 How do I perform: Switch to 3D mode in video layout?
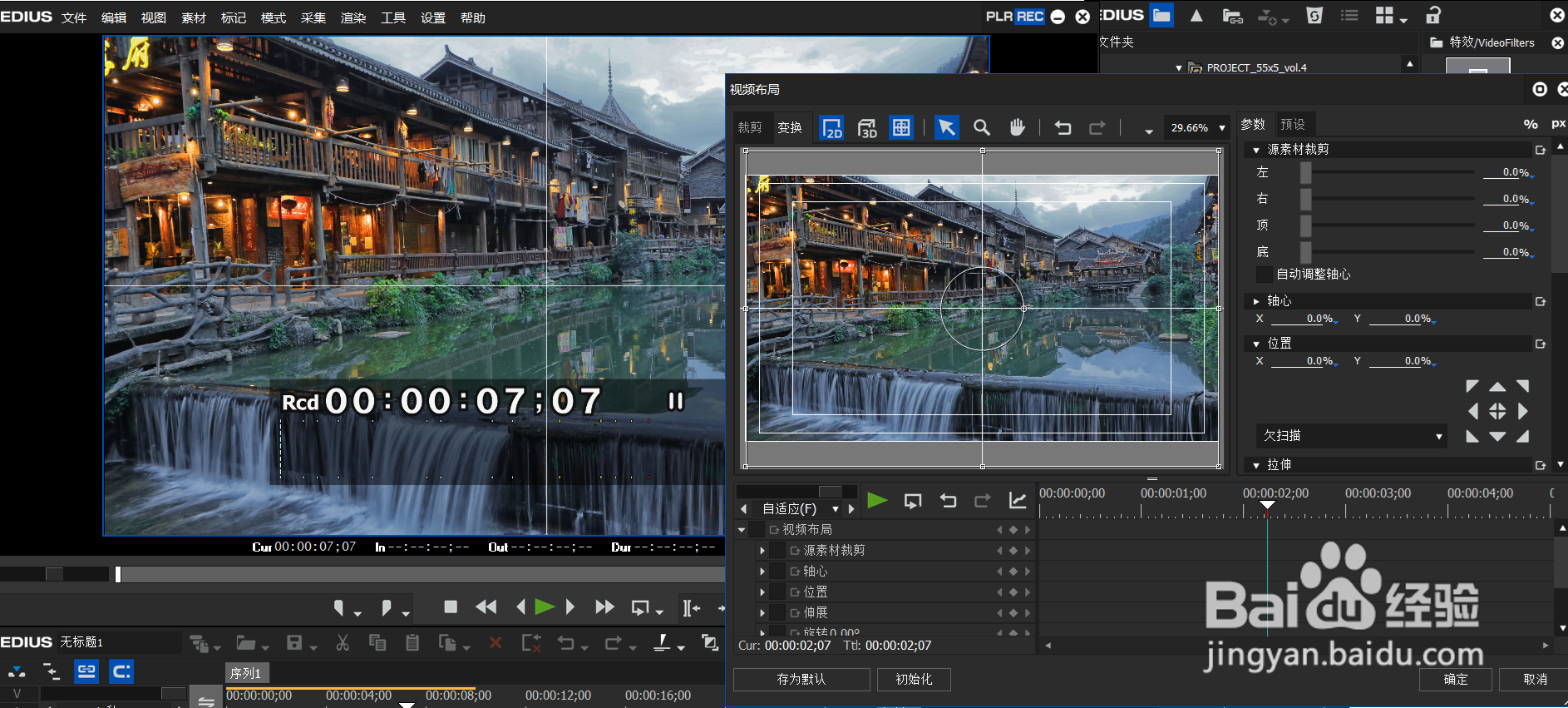(x=867, y=127)
